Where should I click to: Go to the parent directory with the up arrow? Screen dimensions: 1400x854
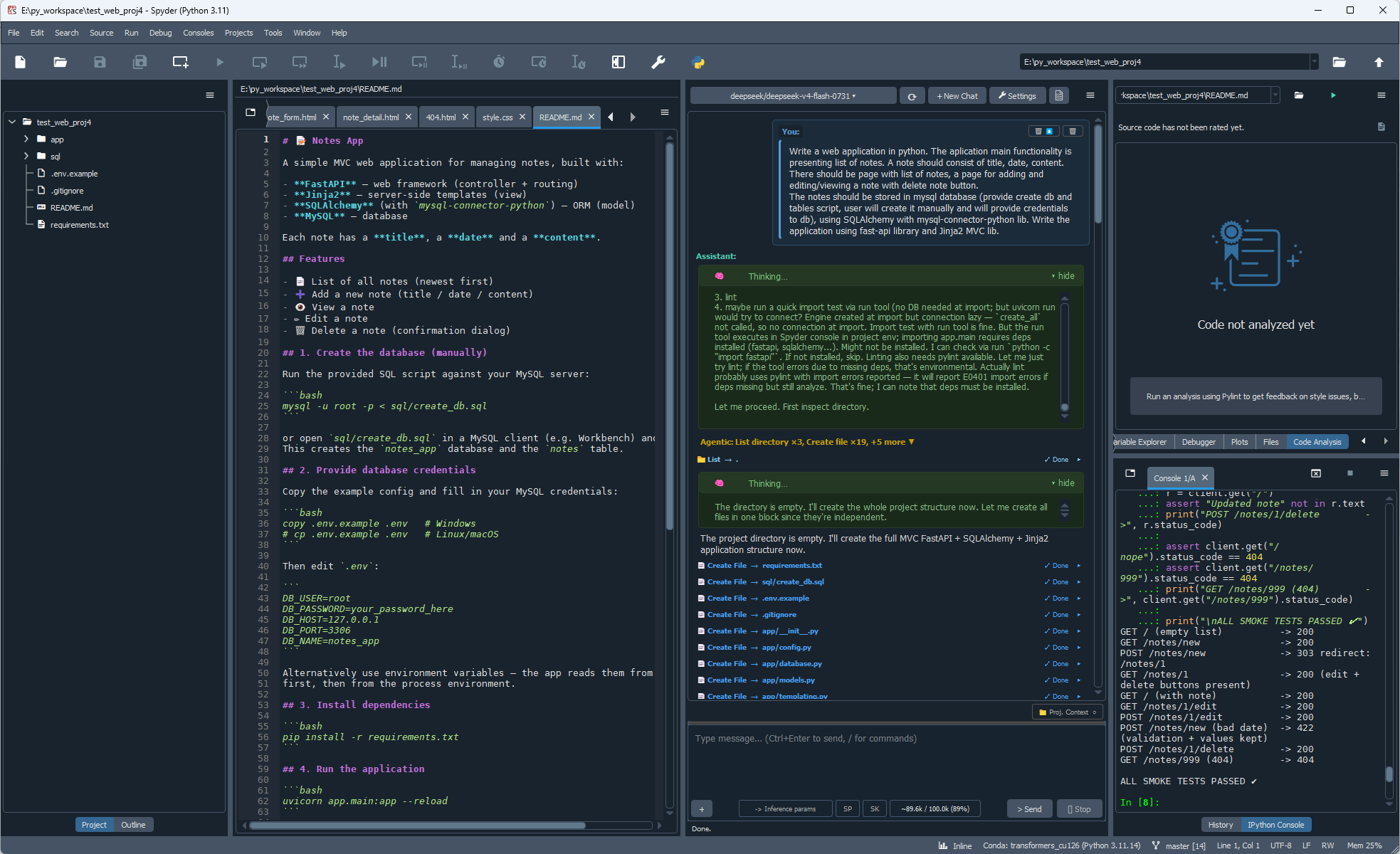coord(1379,62)
